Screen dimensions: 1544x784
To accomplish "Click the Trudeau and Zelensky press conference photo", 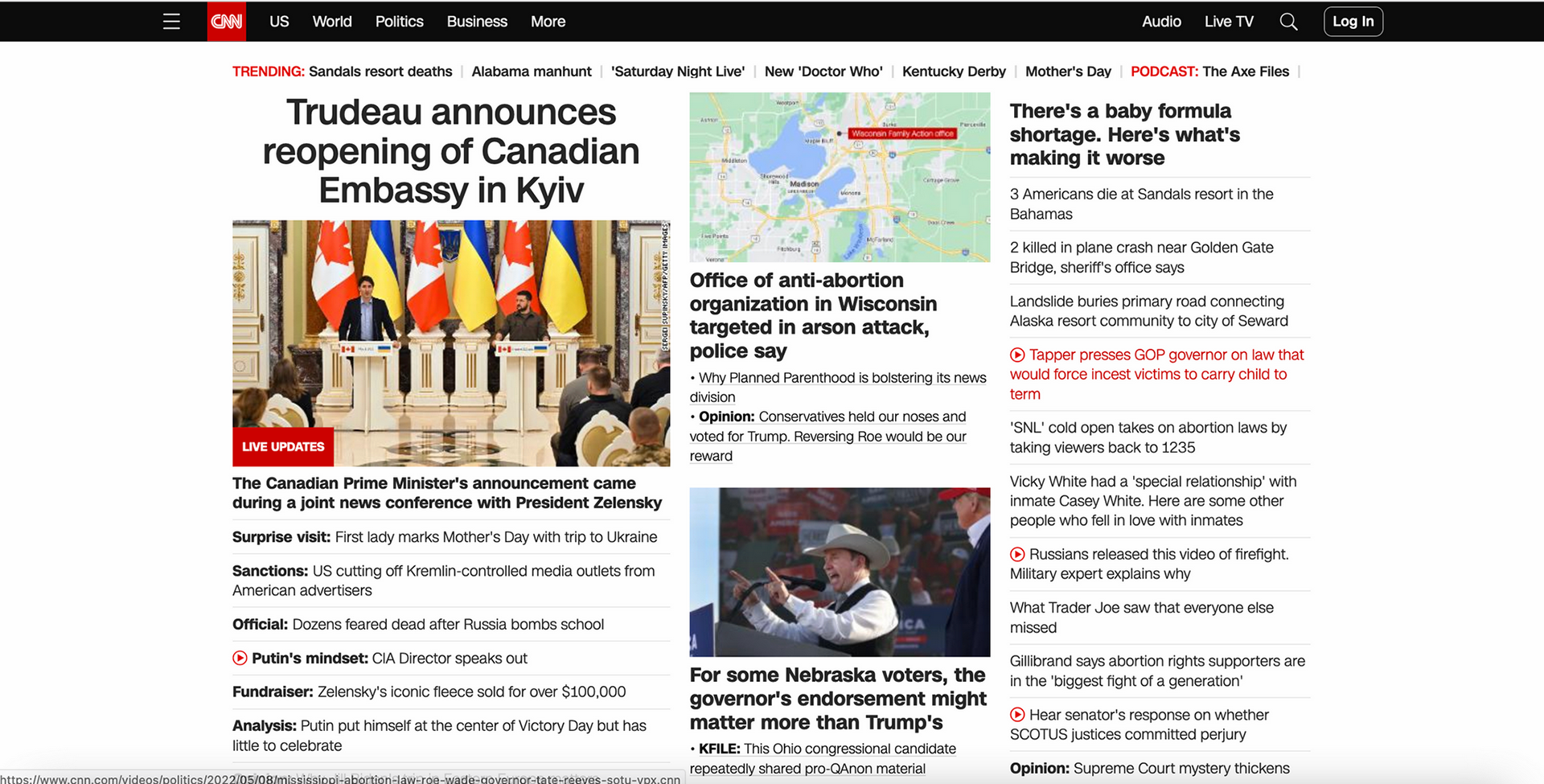I will [451, 343].
